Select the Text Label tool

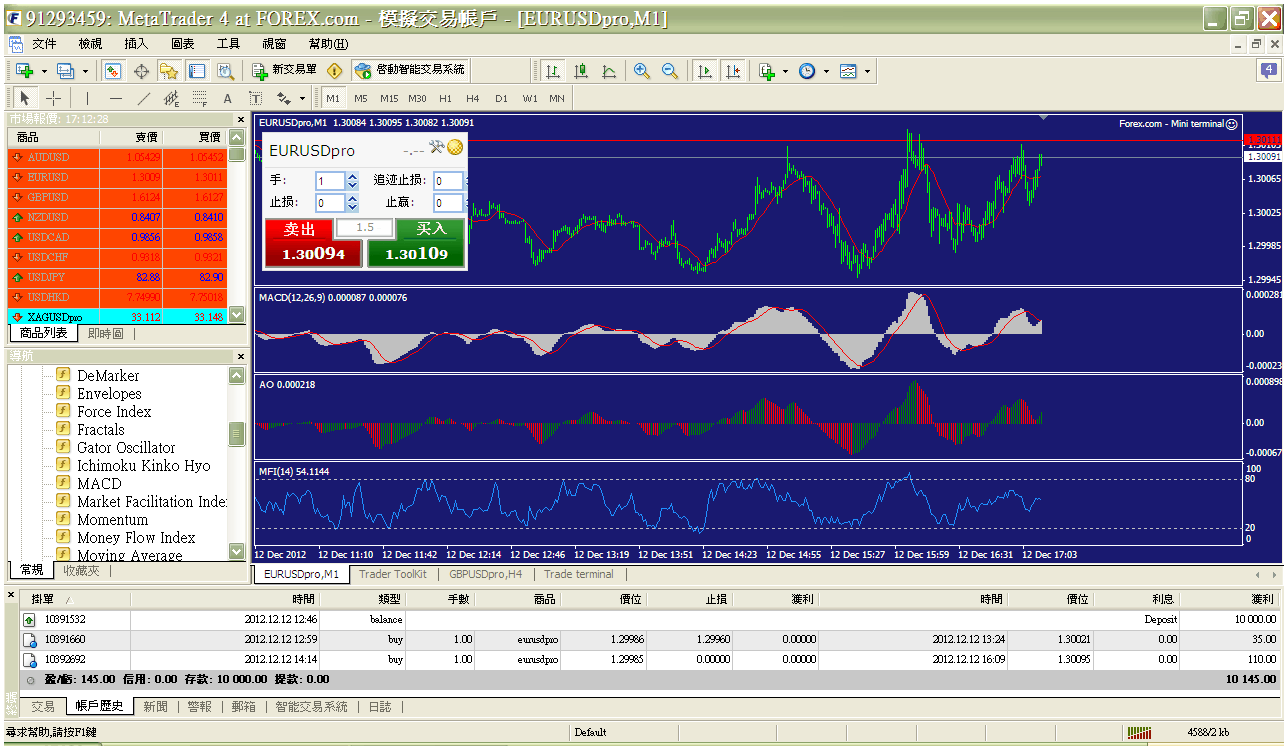click(x=255, y=98)
